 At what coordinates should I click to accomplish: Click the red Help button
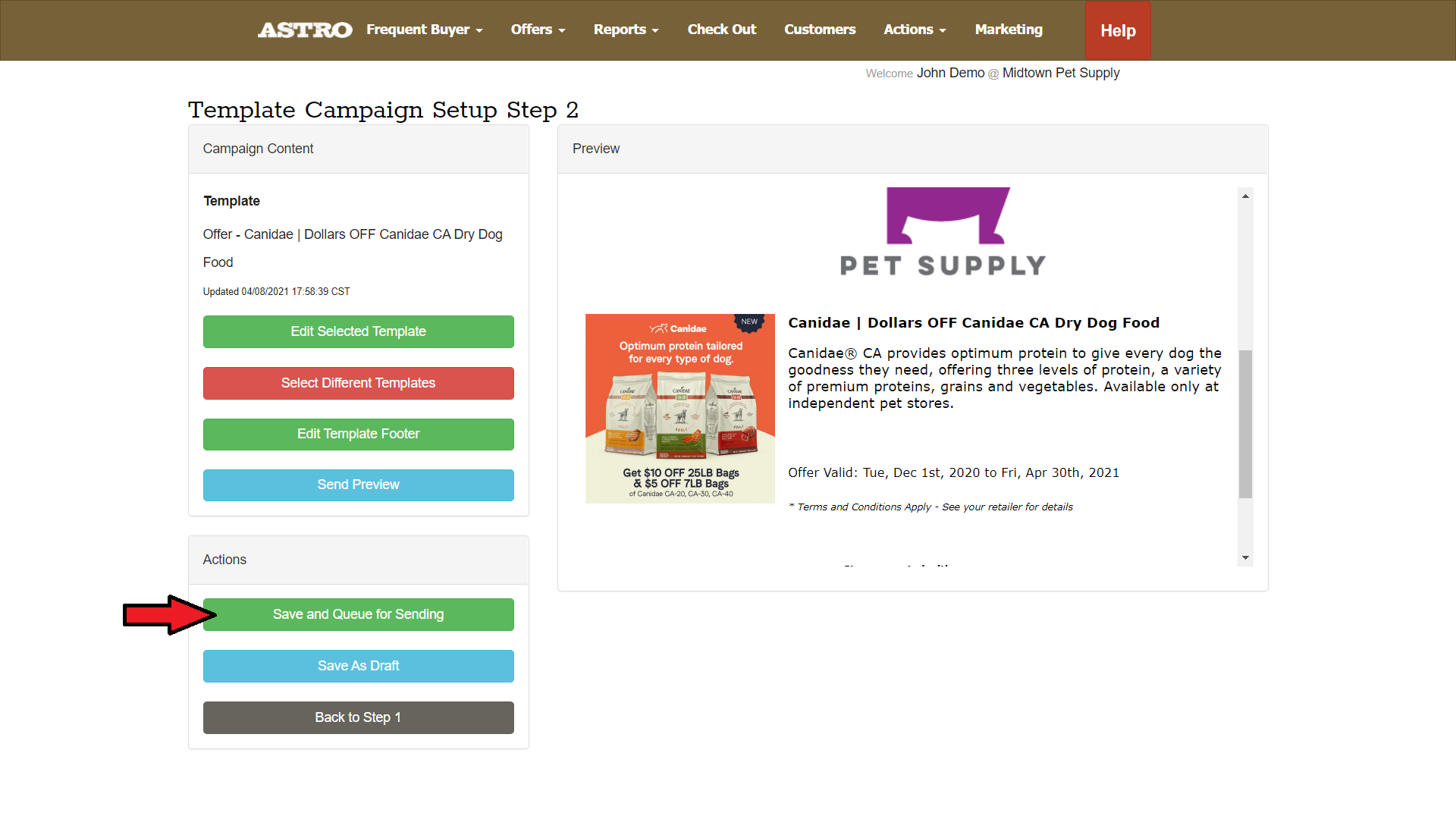[x=1118, y=30]
